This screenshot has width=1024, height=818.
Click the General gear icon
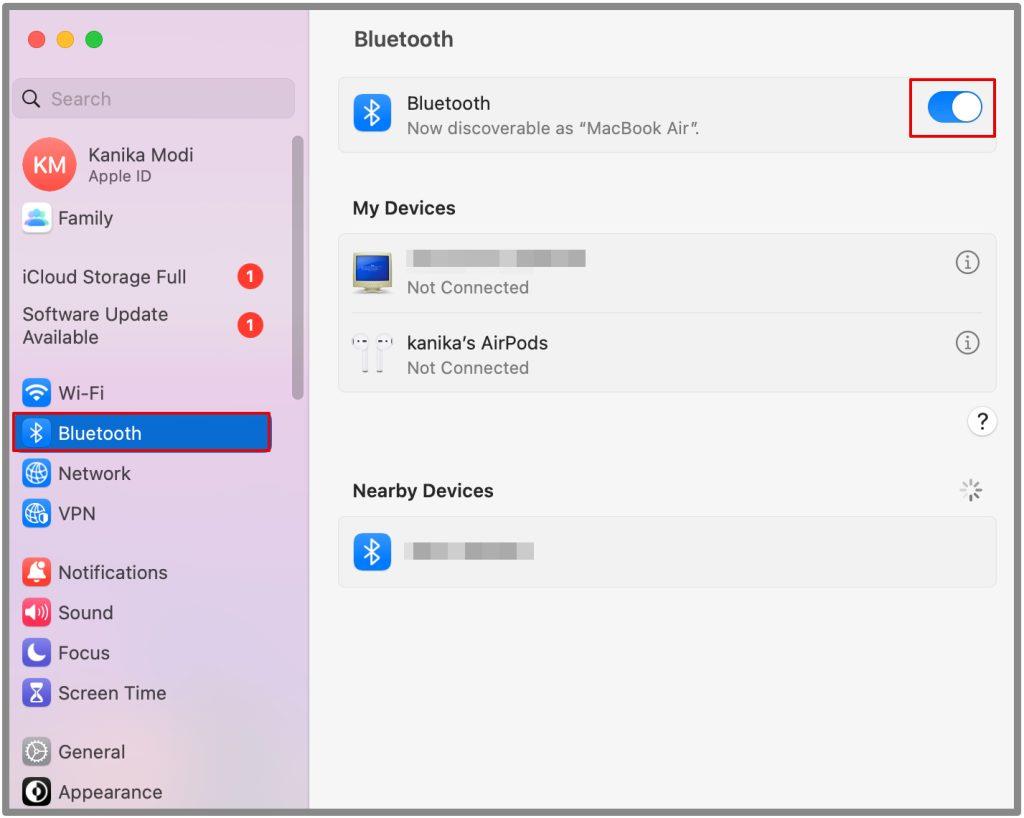(x=37, y=752)
